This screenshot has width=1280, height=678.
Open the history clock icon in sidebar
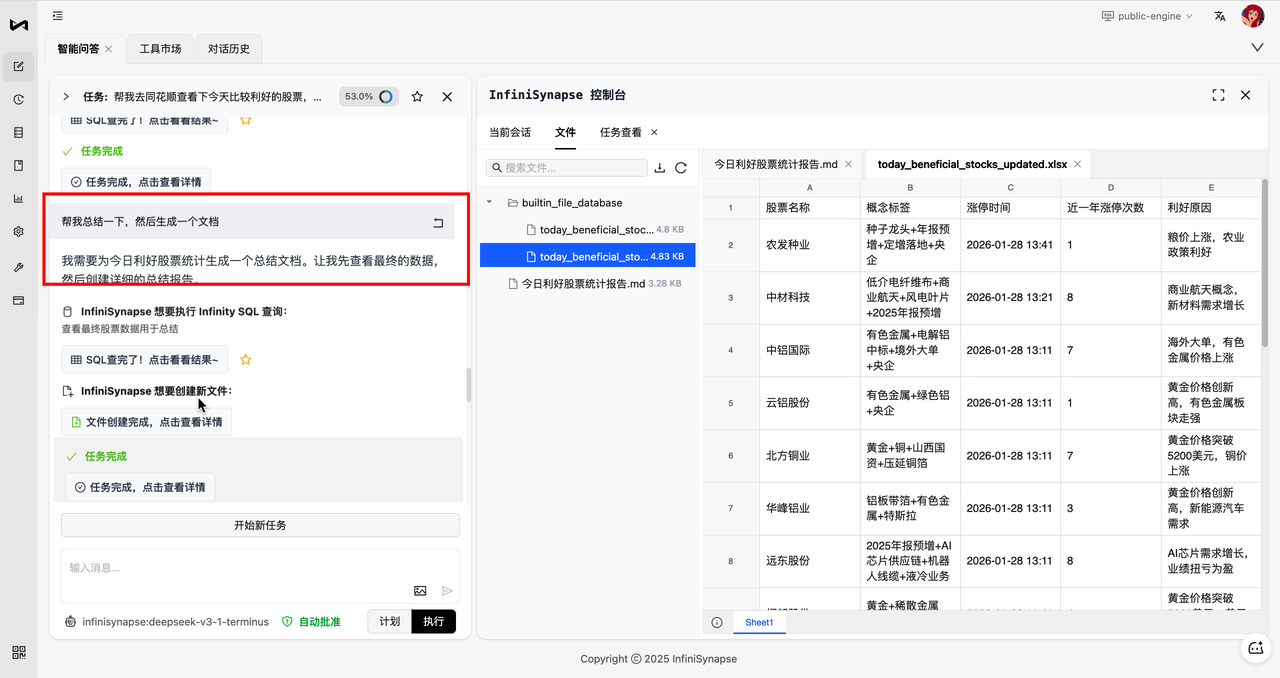(x=18, y=99)
